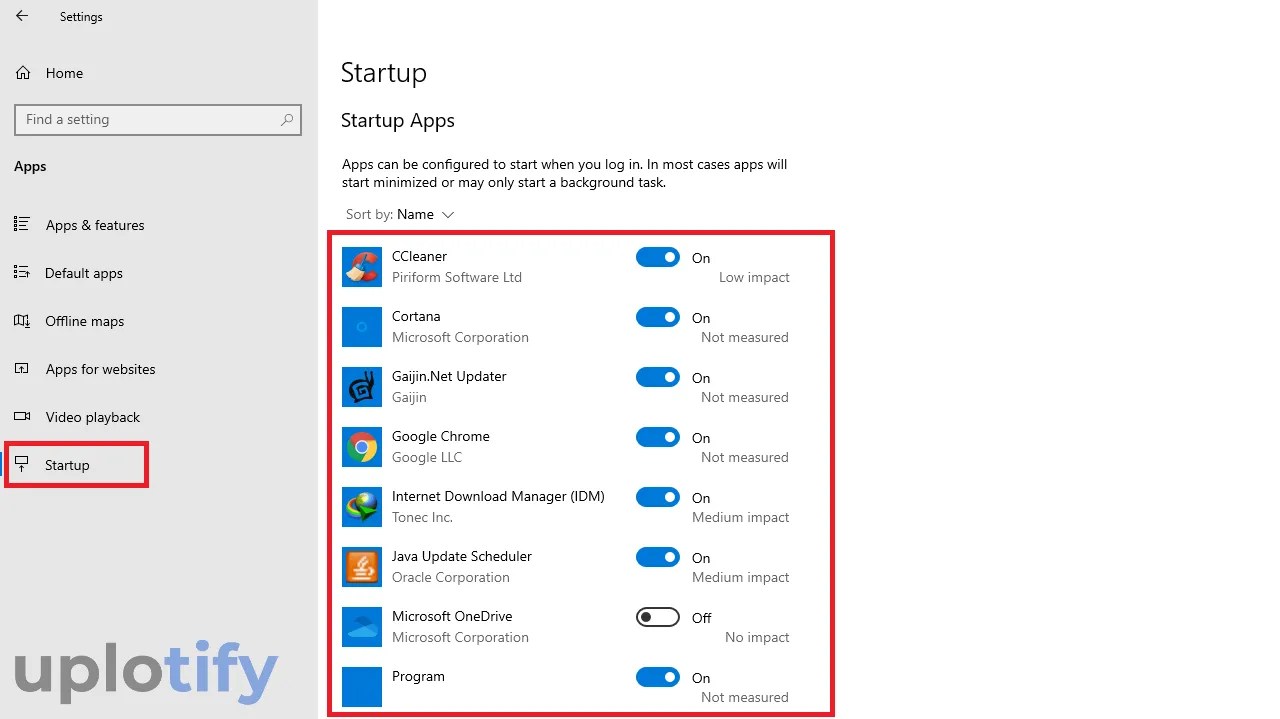Click the Cortana app name

coord(416,316)
